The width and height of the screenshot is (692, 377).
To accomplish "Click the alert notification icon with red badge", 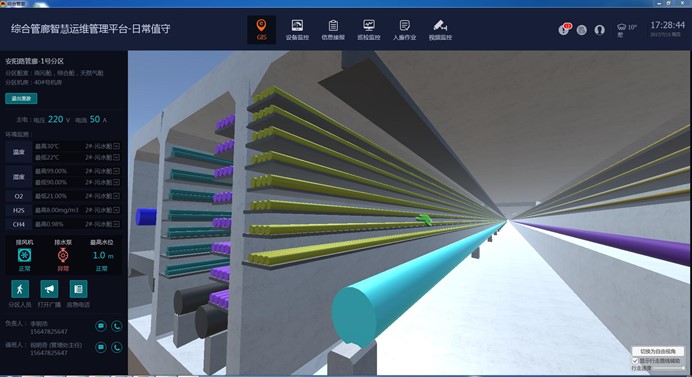I will (x=564, y=29).
